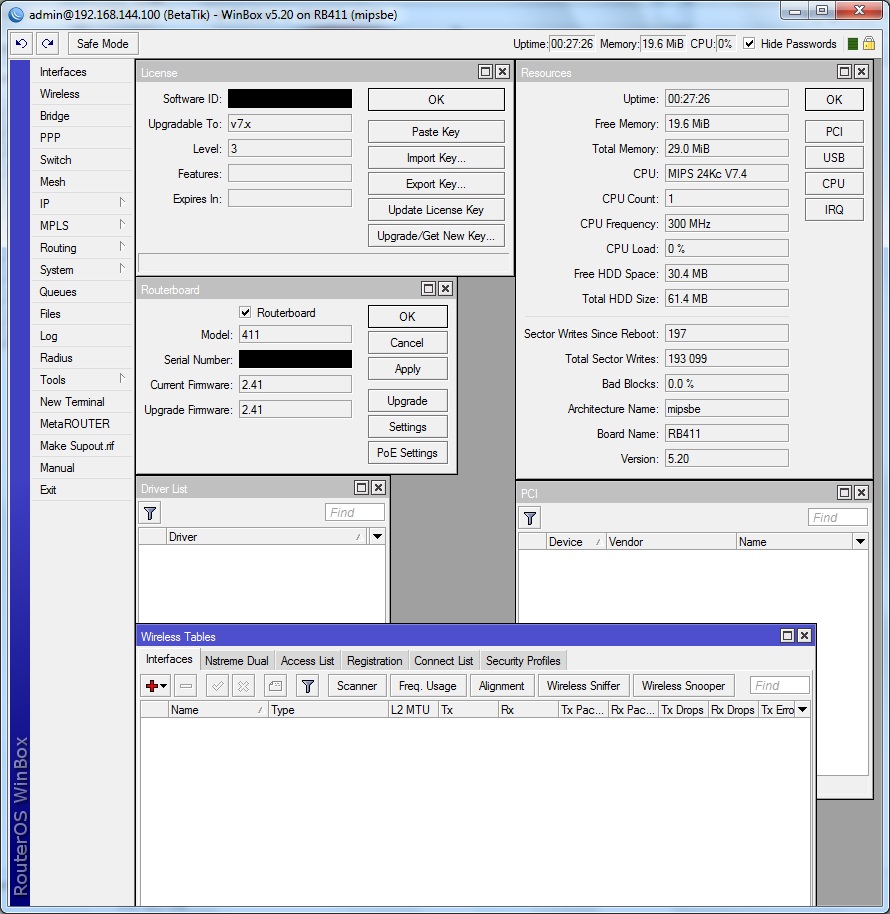Click the Find field in PCI window

[838, 518]
